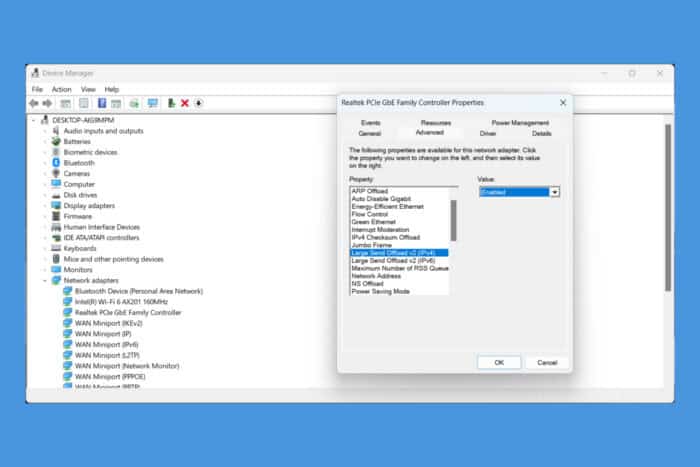Image resolution: width=700 pixels, height=467 pixels.
Task: Expand the Keyboards node arrow
Action: [x=45, y=249]
